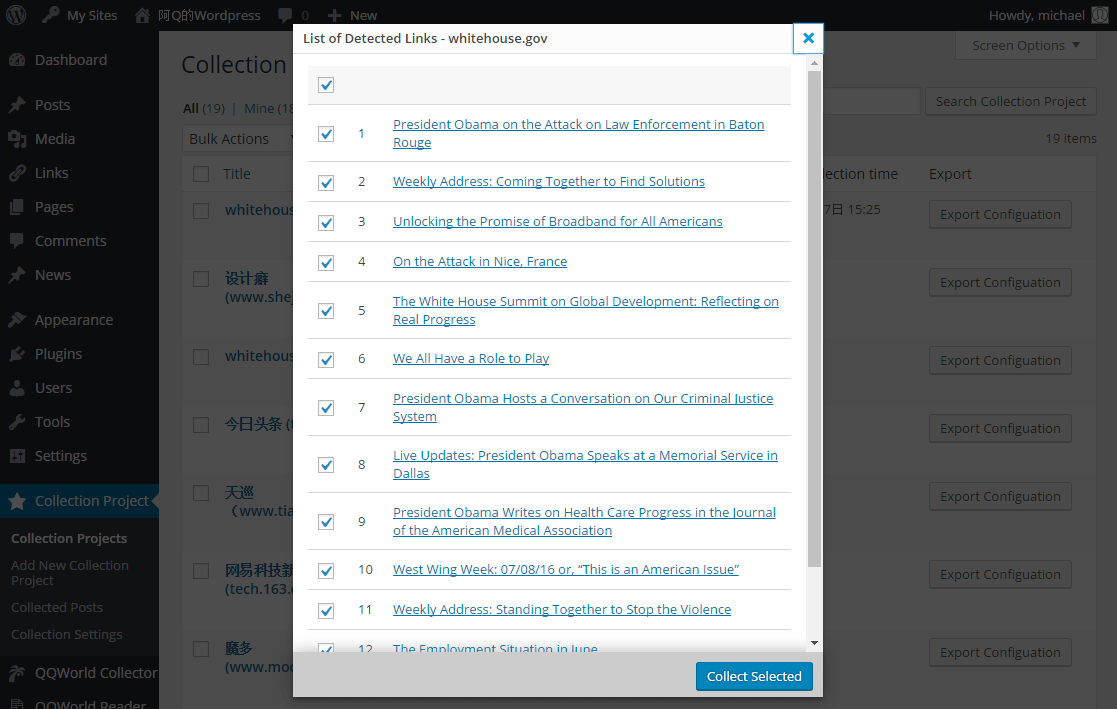
Task: Uncheck link 3 Unlocking Broadband checkbox
Action: coord(326,222)
